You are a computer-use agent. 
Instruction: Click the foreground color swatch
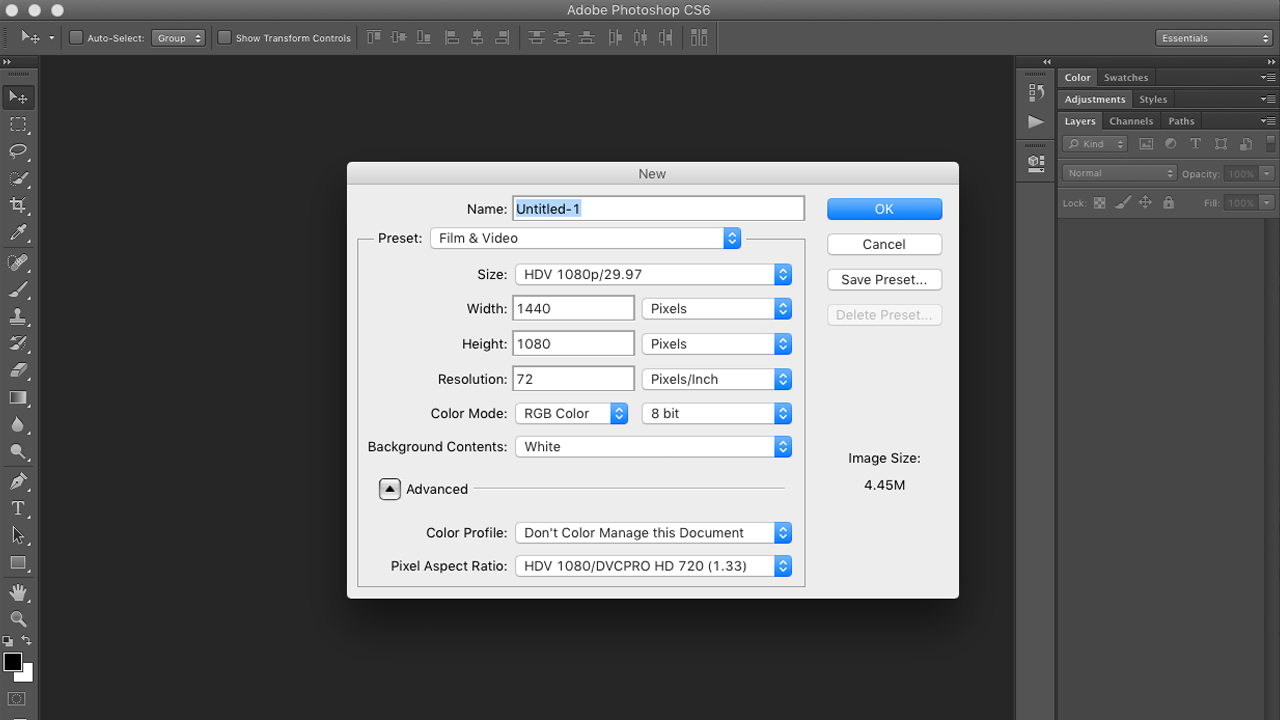pos(12,661)
